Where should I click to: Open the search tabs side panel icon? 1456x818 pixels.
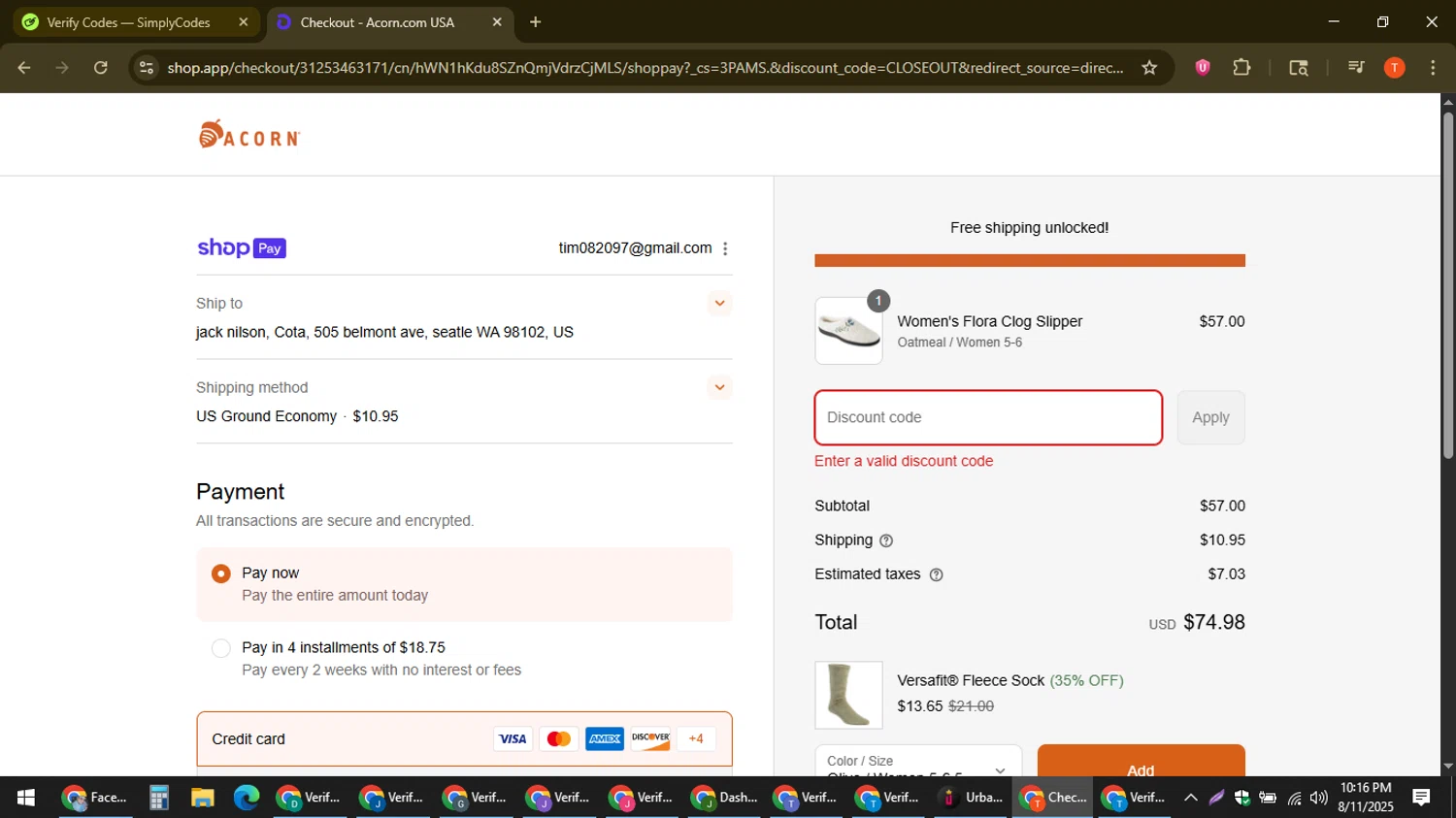(x=1298, y=67)
